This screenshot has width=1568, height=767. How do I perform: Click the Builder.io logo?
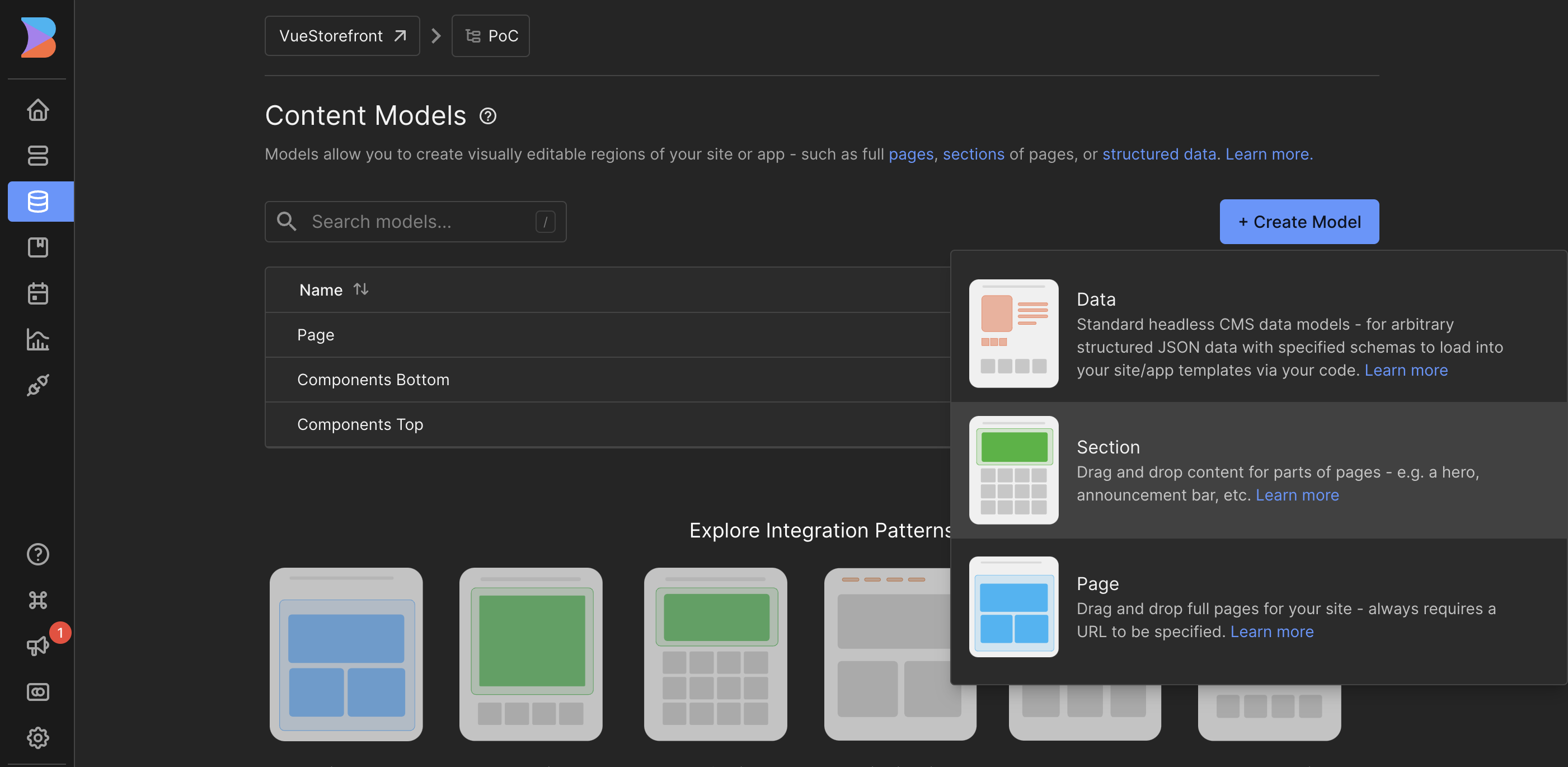(x=39, y=37)
